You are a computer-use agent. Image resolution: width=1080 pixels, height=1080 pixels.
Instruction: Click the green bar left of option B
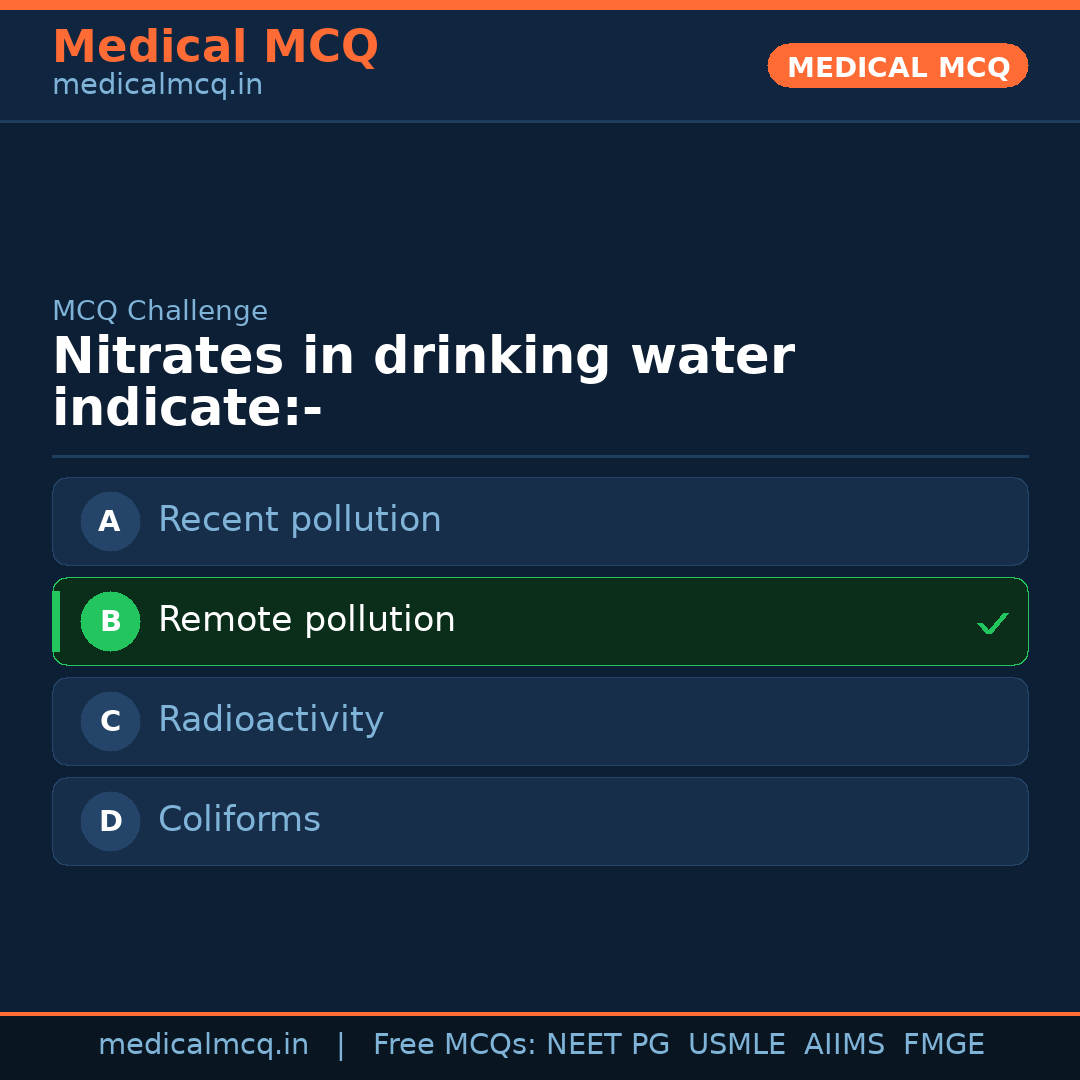coord(56,621)
